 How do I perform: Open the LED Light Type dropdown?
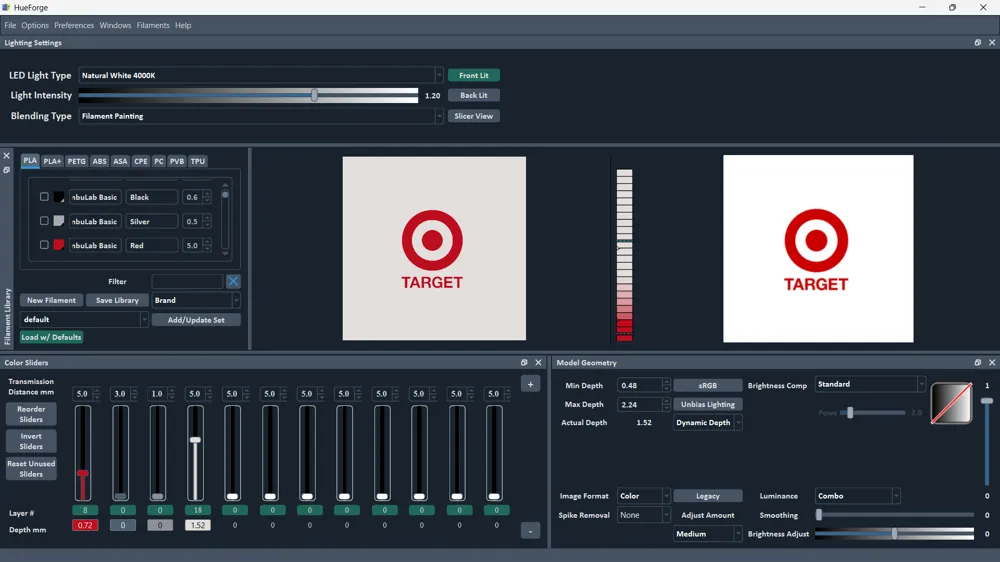tap(261, 75)
